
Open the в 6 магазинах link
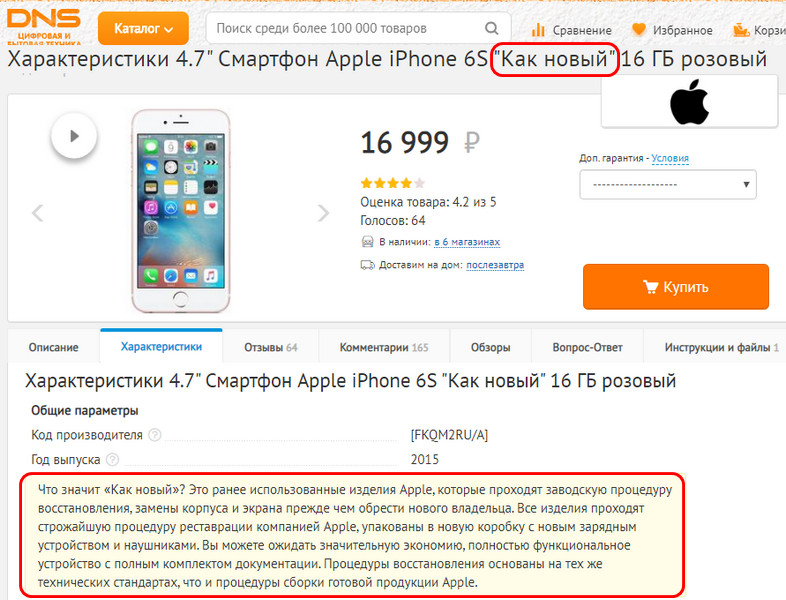click(467, 242)
